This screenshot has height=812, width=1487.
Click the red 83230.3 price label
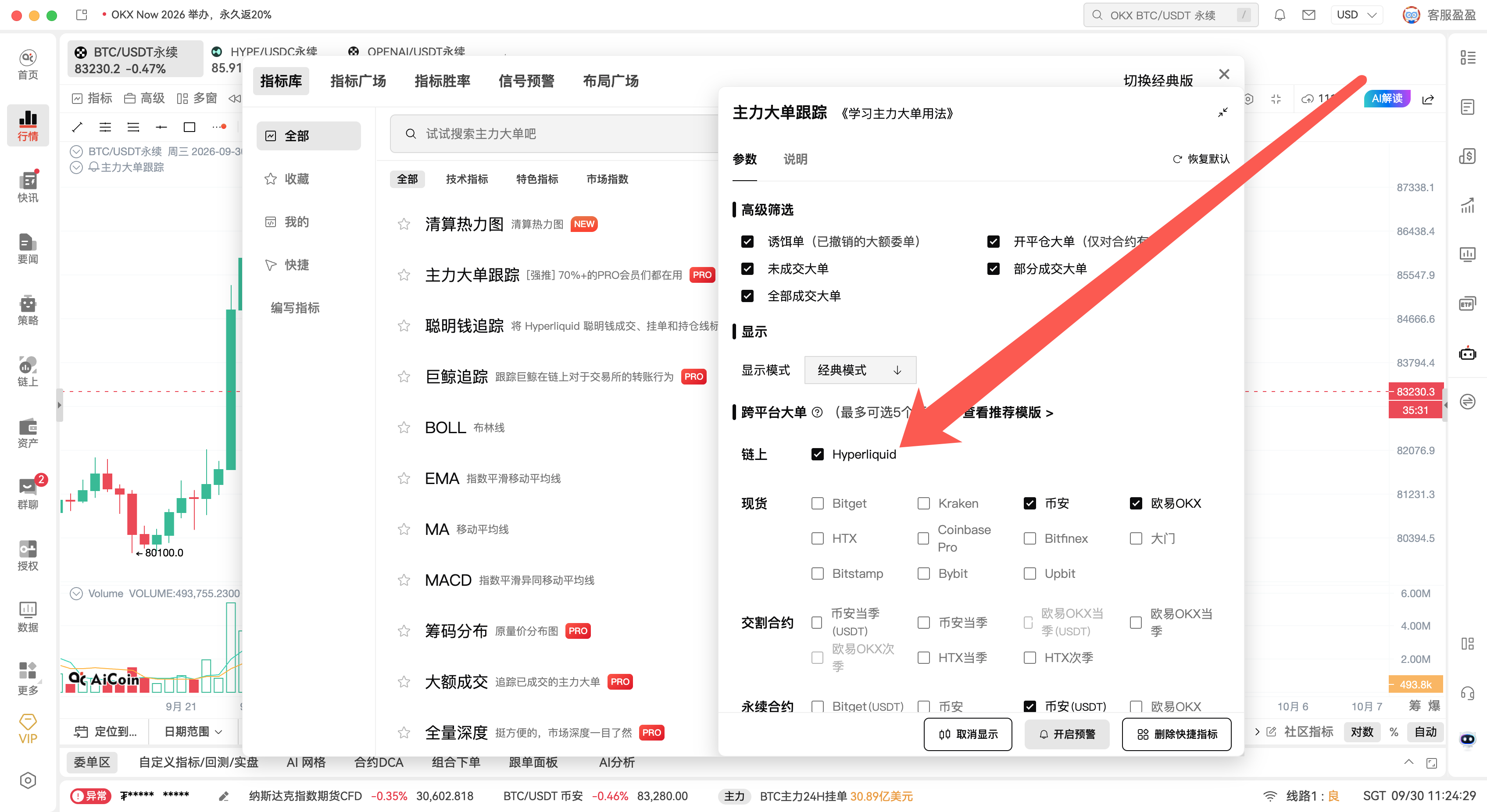[1416, 391]
